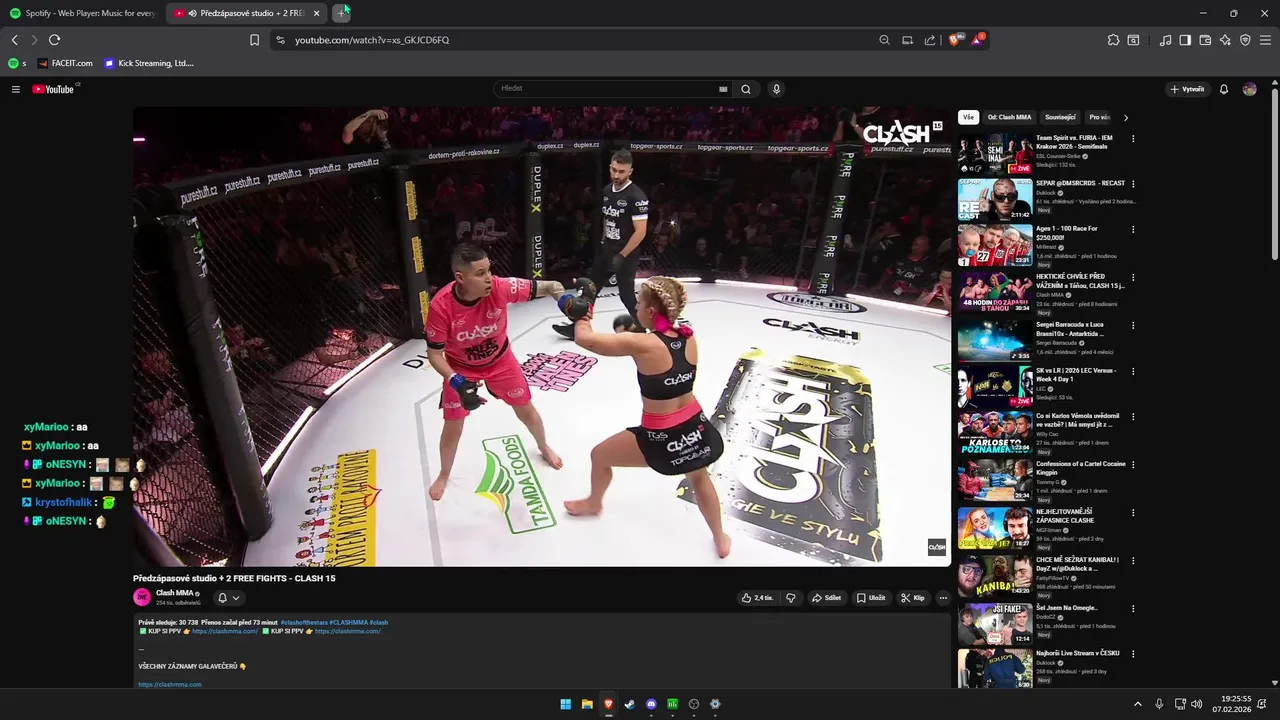Image resolution: width=1280 pixels, height=720 pixels.
Task: Go to the YouTube home logo
Action: [x=55, y=89]
